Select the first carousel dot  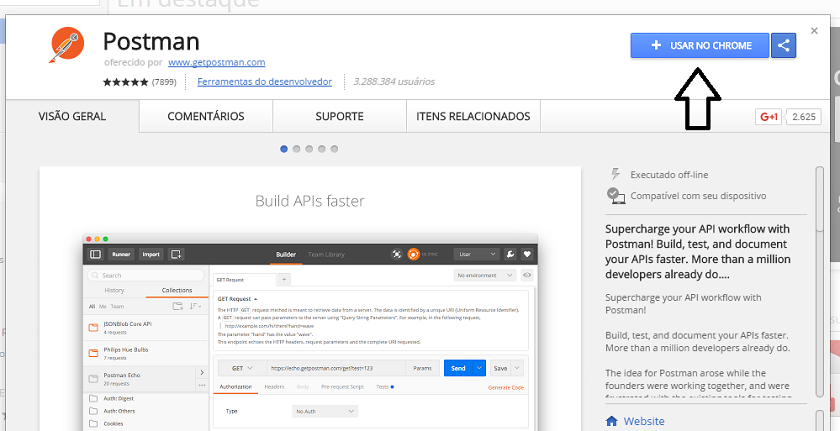[284, 149]
